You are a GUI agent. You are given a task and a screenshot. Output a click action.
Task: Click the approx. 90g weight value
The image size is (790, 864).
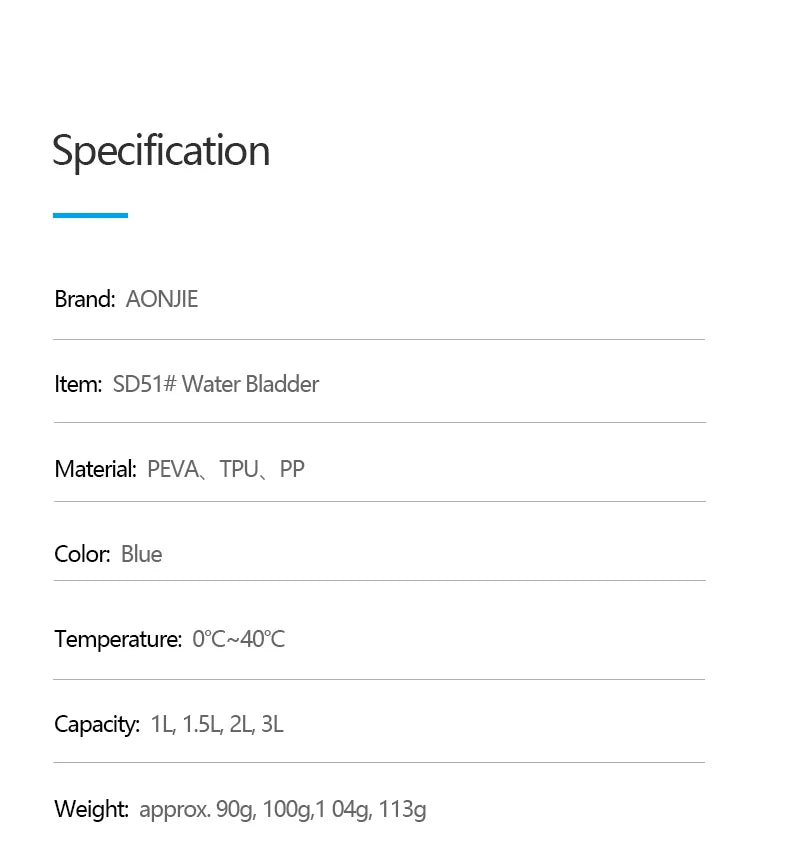[x=196, y=809]
